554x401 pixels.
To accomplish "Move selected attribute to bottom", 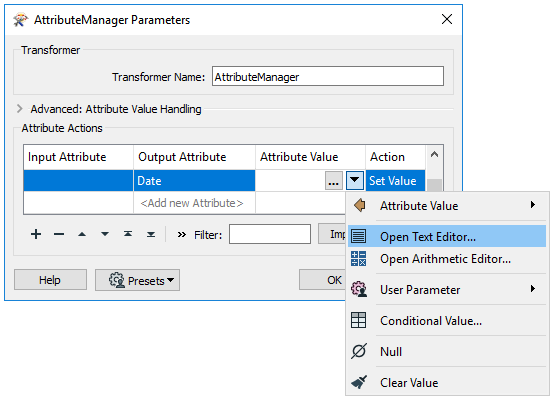I will pyautogui.click(x=151, y=234).
